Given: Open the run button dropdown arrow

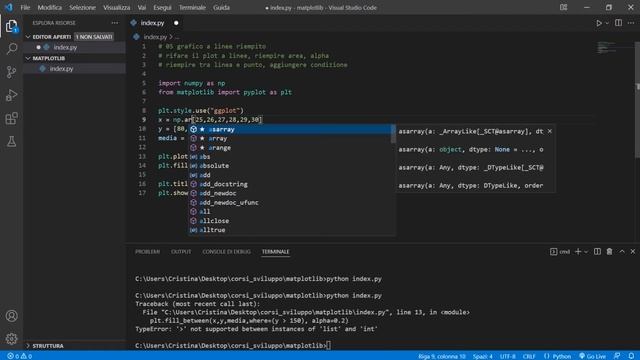Looking at the screenshot, I should pyautogui.click(x=607, y=23).
